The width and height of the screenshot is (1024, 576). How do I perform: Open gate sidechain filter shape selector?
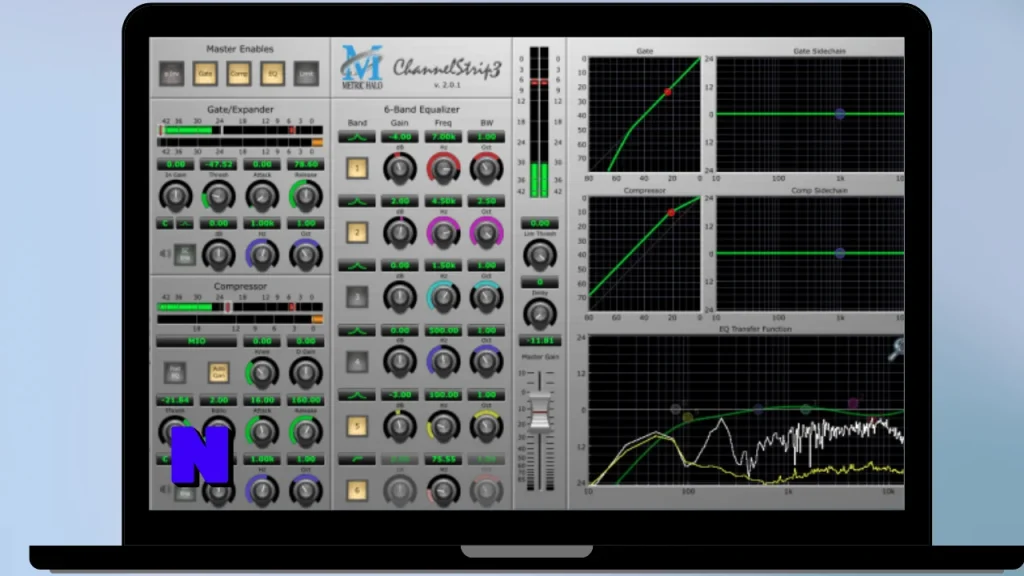pos(185,223)
